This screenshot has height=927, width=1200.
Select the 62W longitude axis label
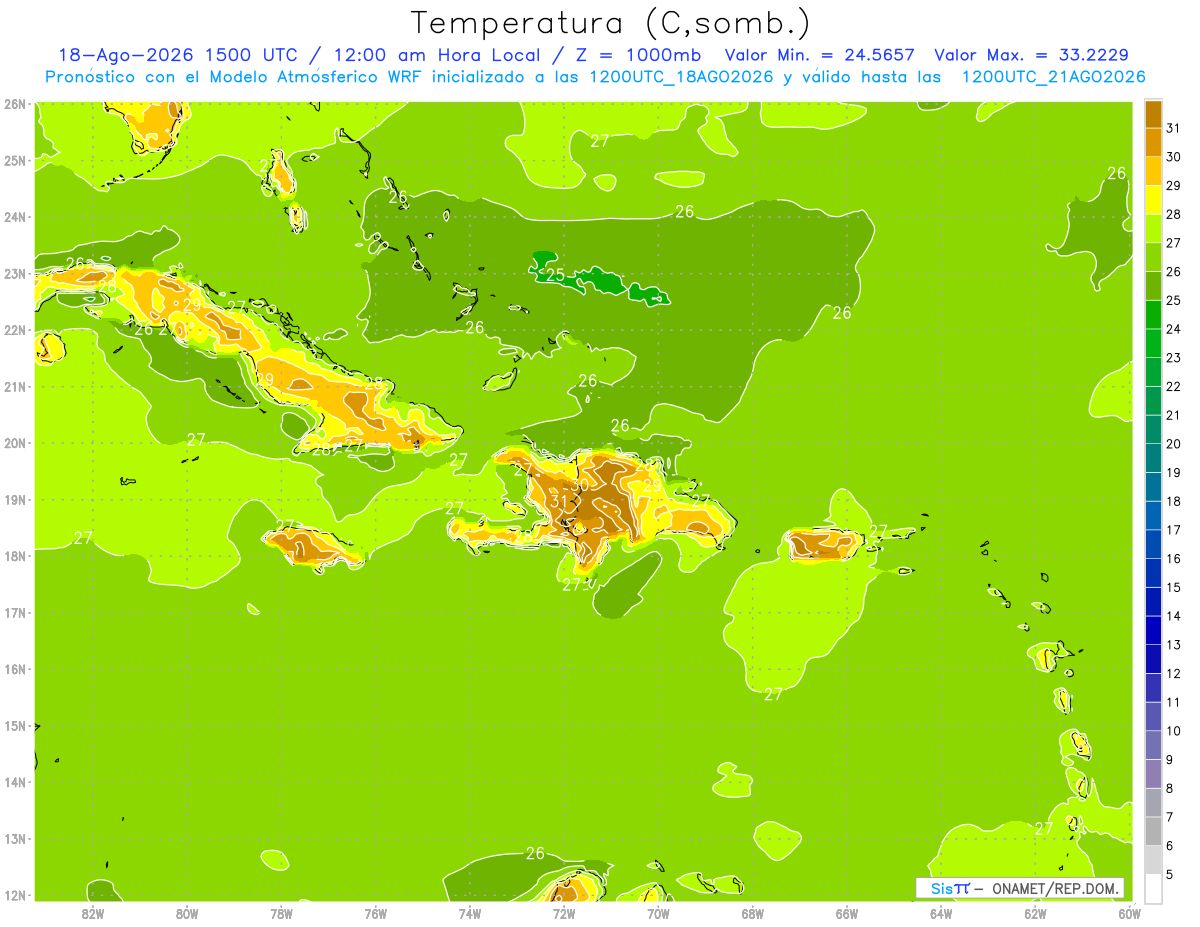point(1035,913)
